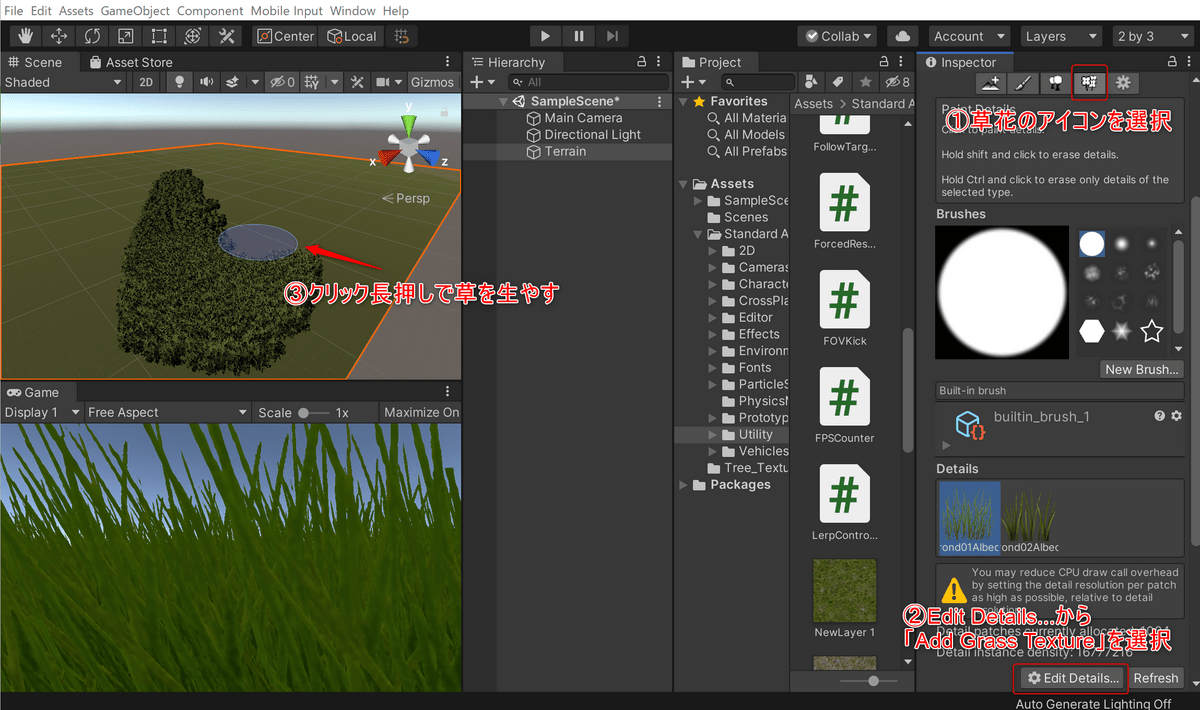Click the Pause button
The image size is (1200, 710).
[579, 36]
